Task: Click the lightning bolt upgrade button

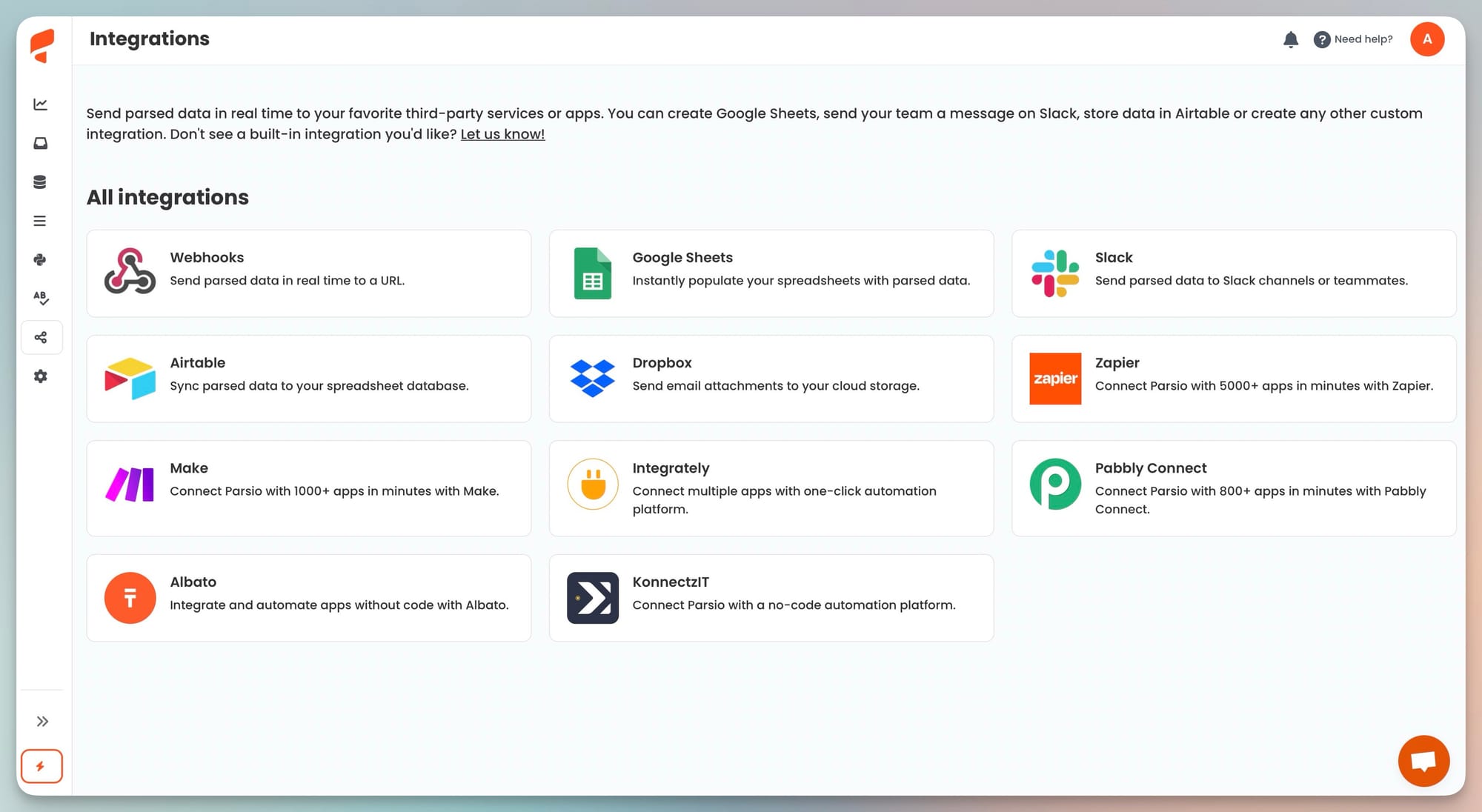Action: (41, 766)
